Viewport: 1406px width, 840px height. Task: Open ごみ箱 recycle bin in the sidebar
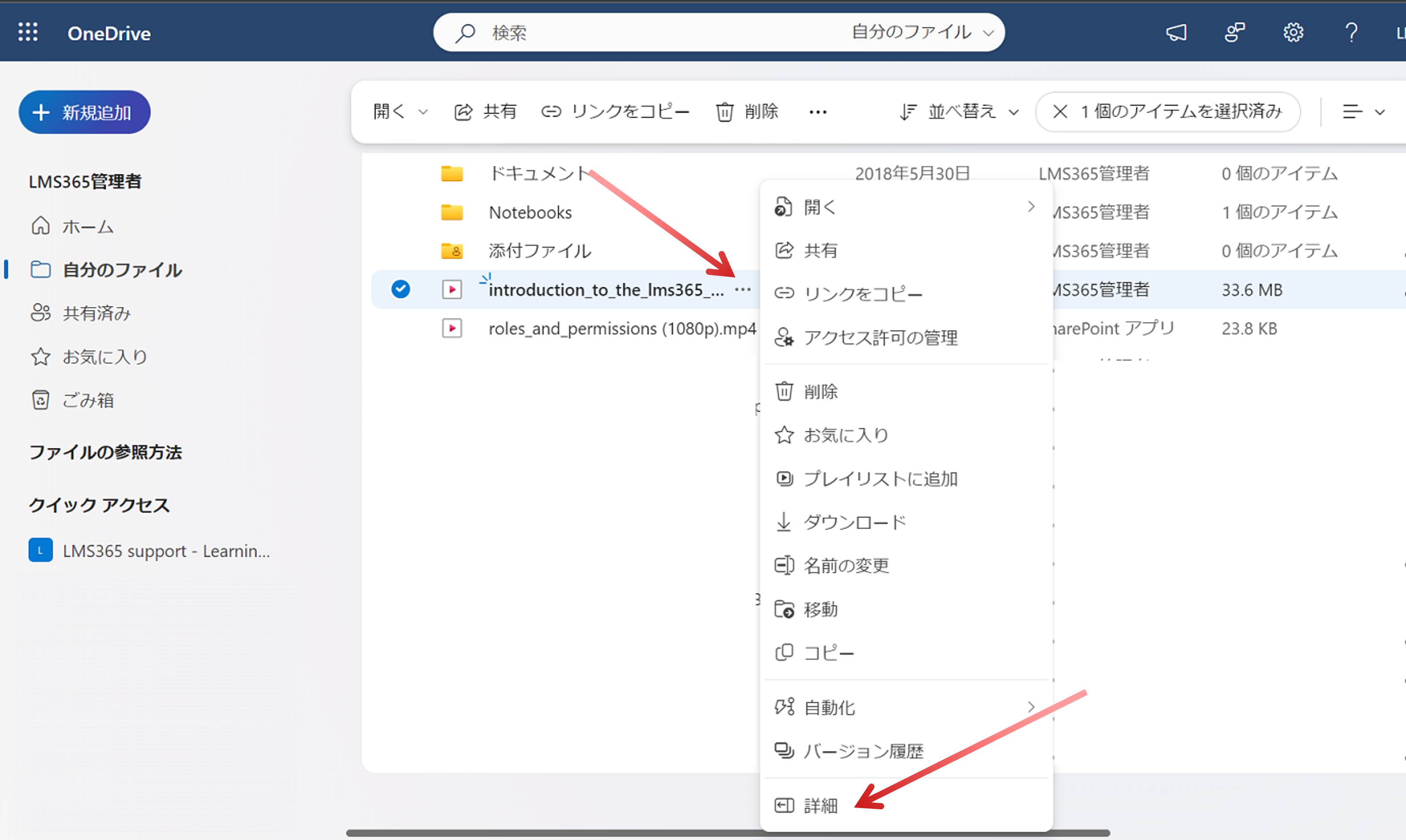pos(73,400)
